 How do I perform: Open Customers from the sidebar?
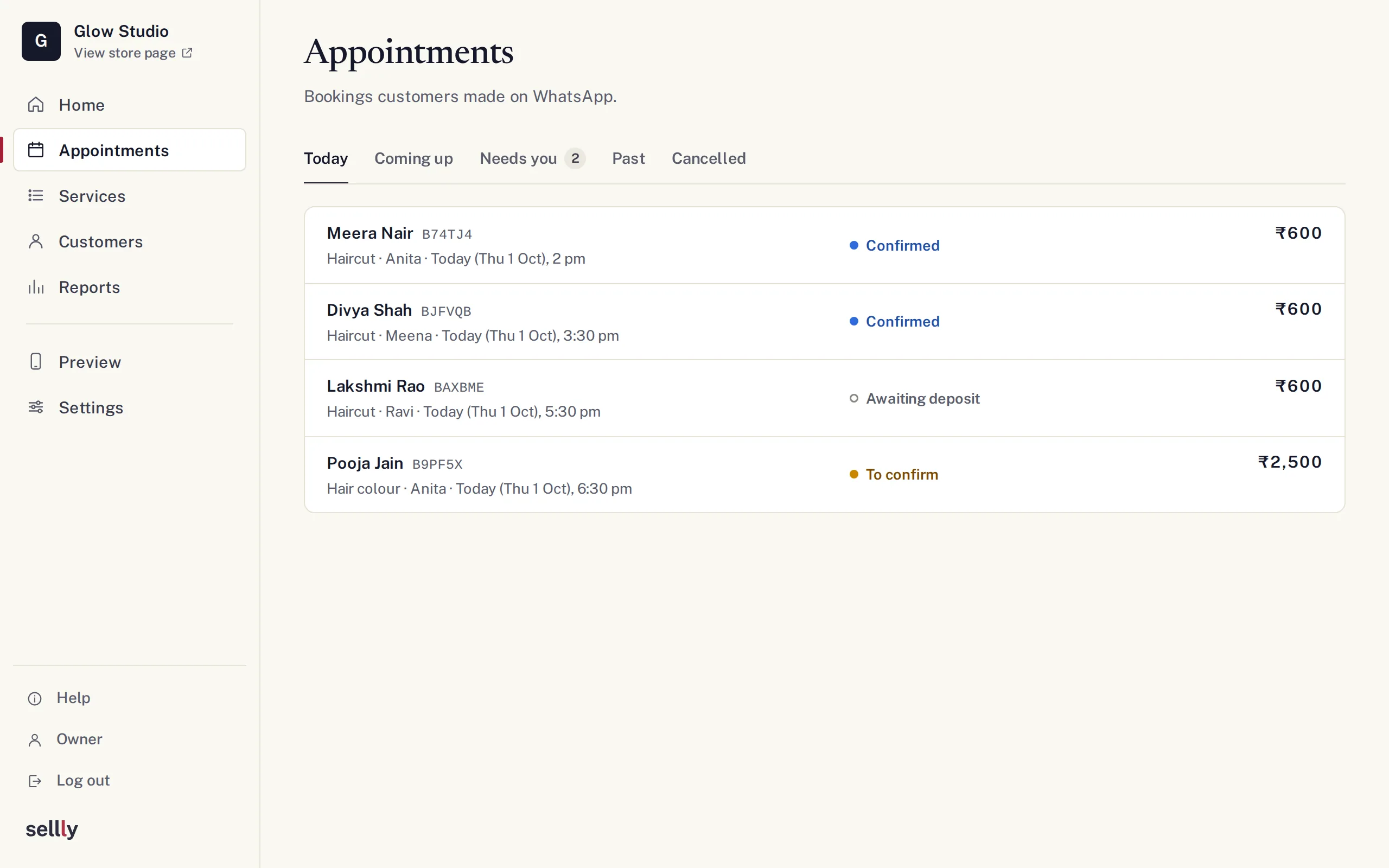pos(130,241)
